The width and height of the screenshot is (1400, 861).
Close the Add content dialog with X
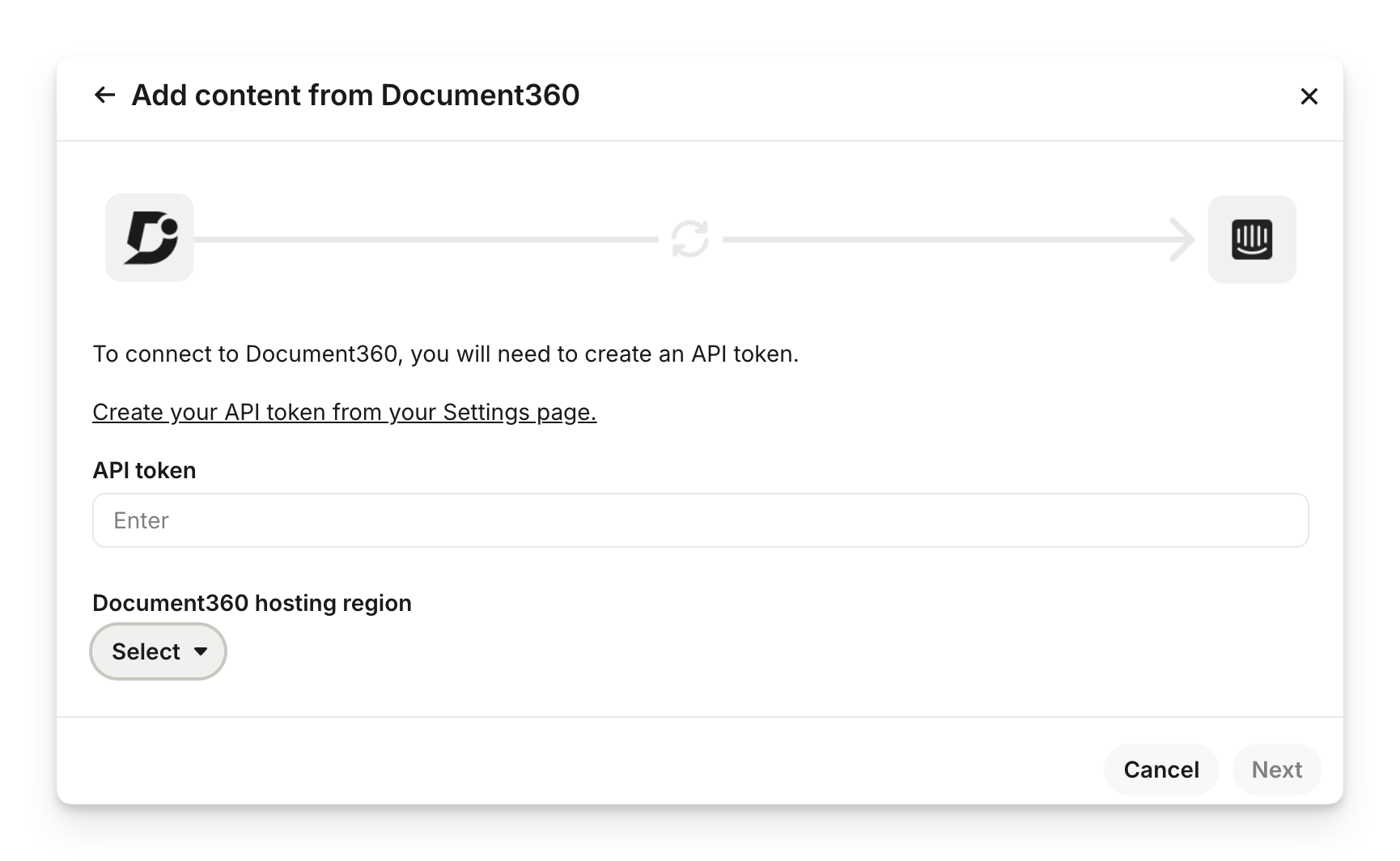1309,96
